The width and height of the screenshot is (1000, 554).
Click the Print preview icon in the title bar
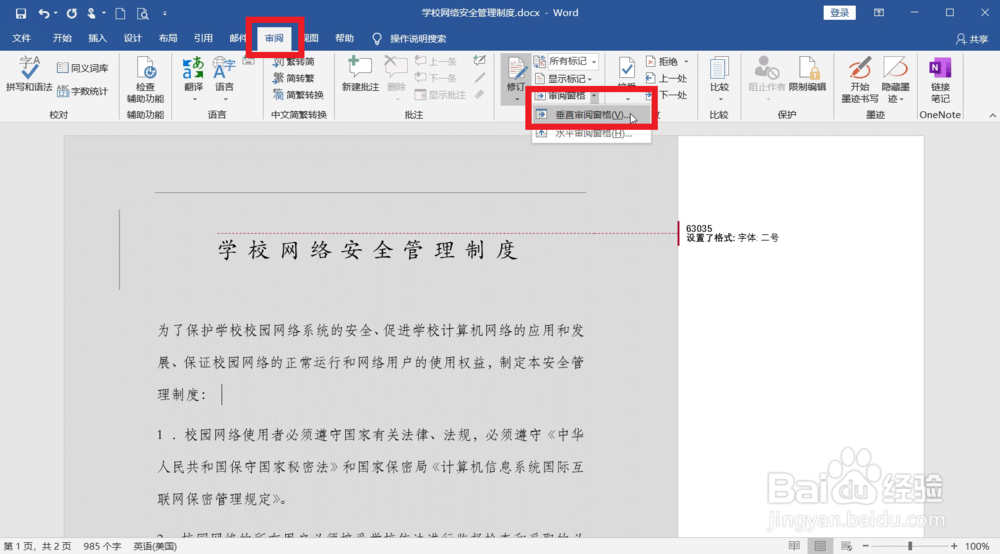coord(143,13)
